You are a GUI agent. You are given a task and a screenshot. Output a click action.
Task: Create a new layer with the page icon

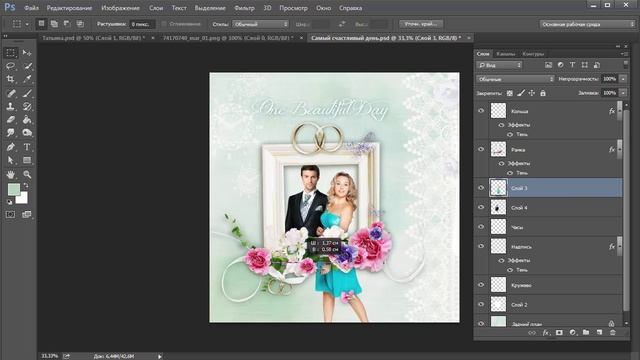pyautogui.click(x=599, y=333)
